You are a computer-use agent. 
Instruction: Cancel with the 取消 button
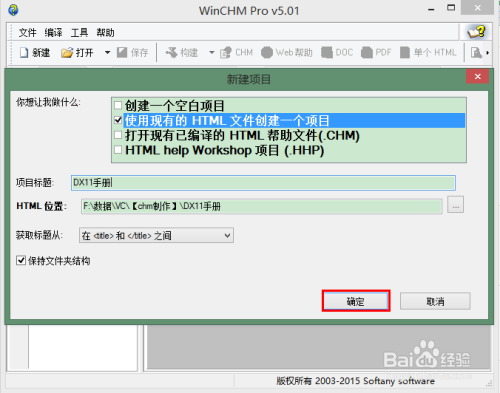tap(435, 301)
